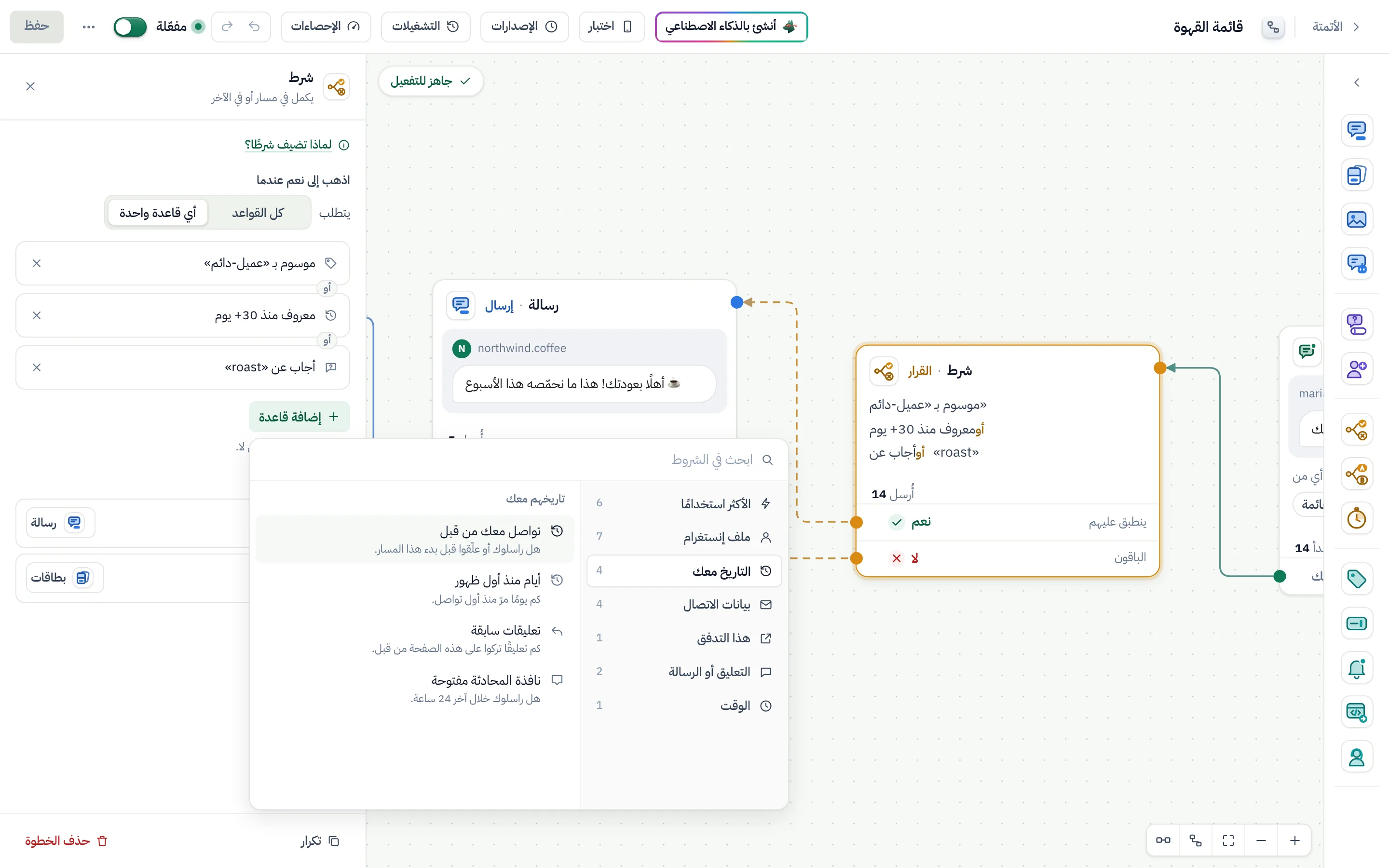Click تكرار duplicate step
This screenshot has width=1389, height=868.
(320, 841)
